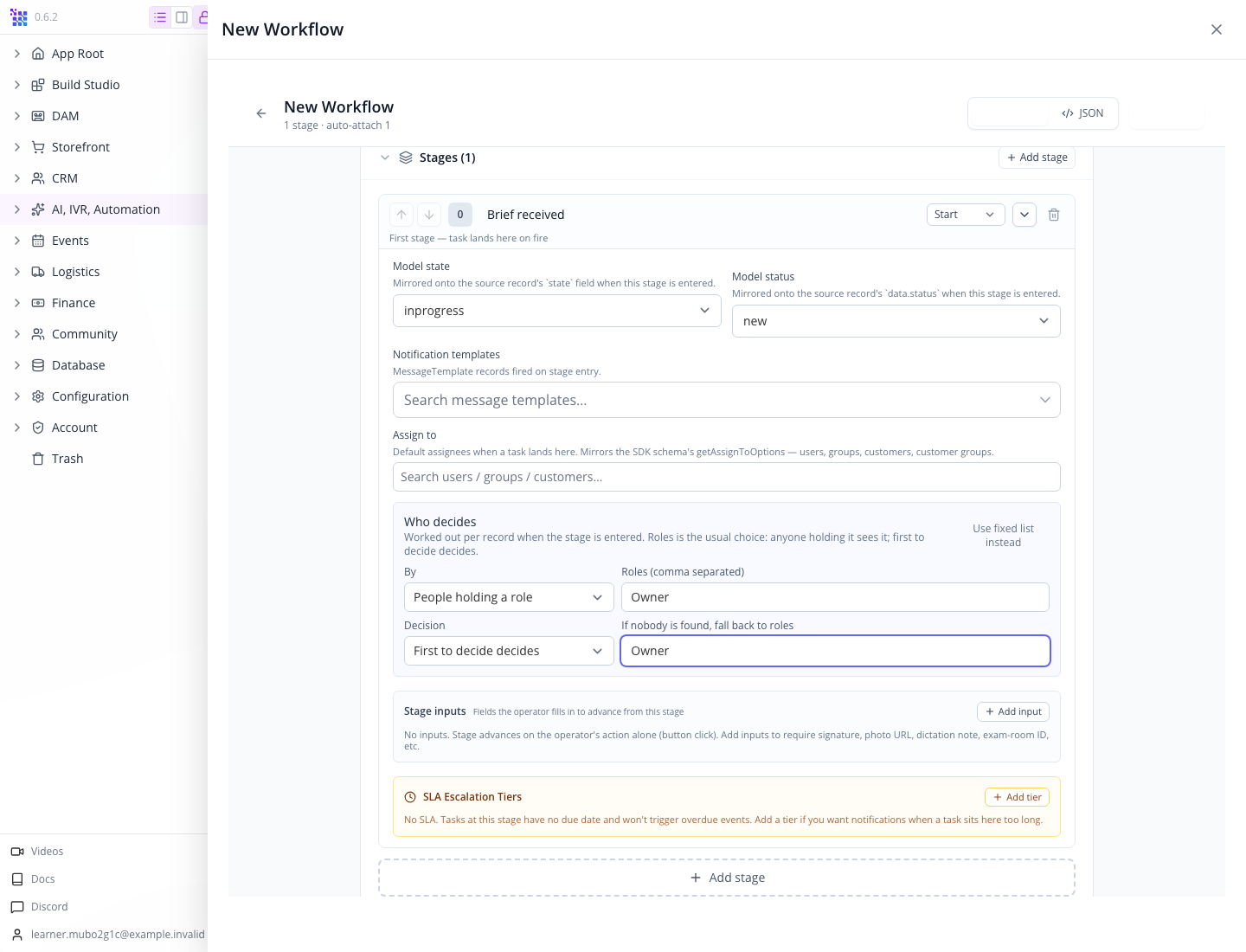Click the Roles (comma separated) field
Image resolution: width=1246 pixels, height=952 pixels.
[835, 597]
